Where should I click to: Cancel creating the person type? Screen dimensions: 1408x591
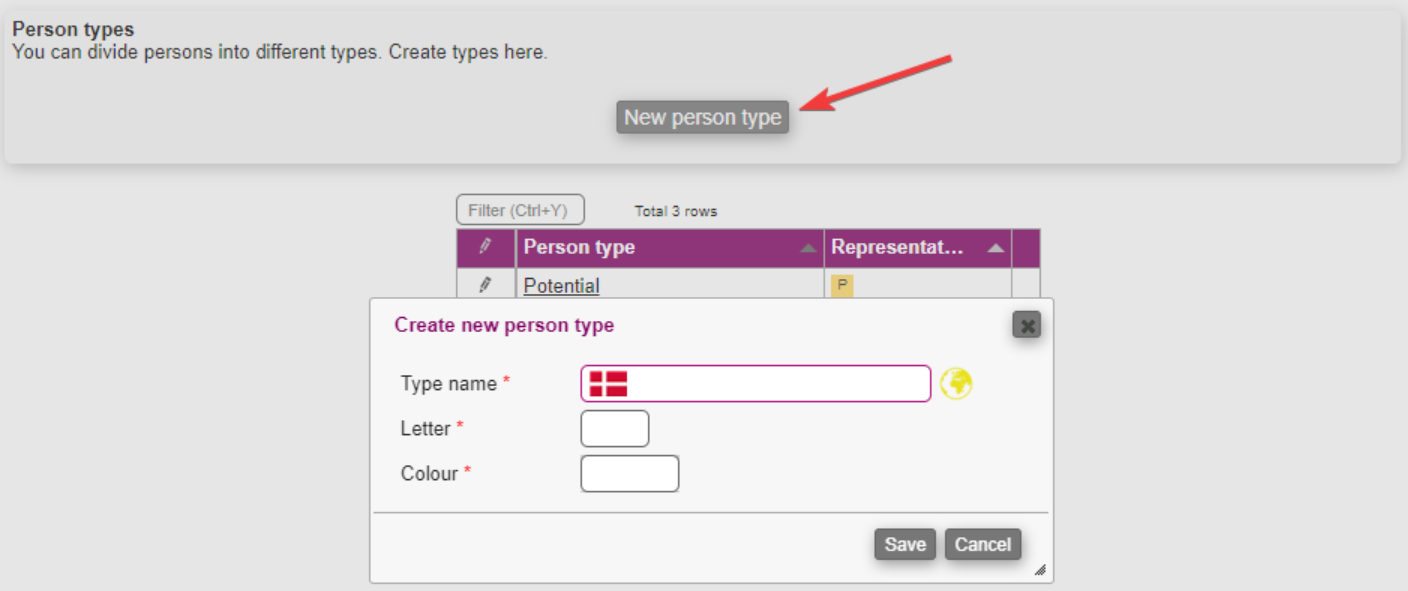click(x=982, y=544)
